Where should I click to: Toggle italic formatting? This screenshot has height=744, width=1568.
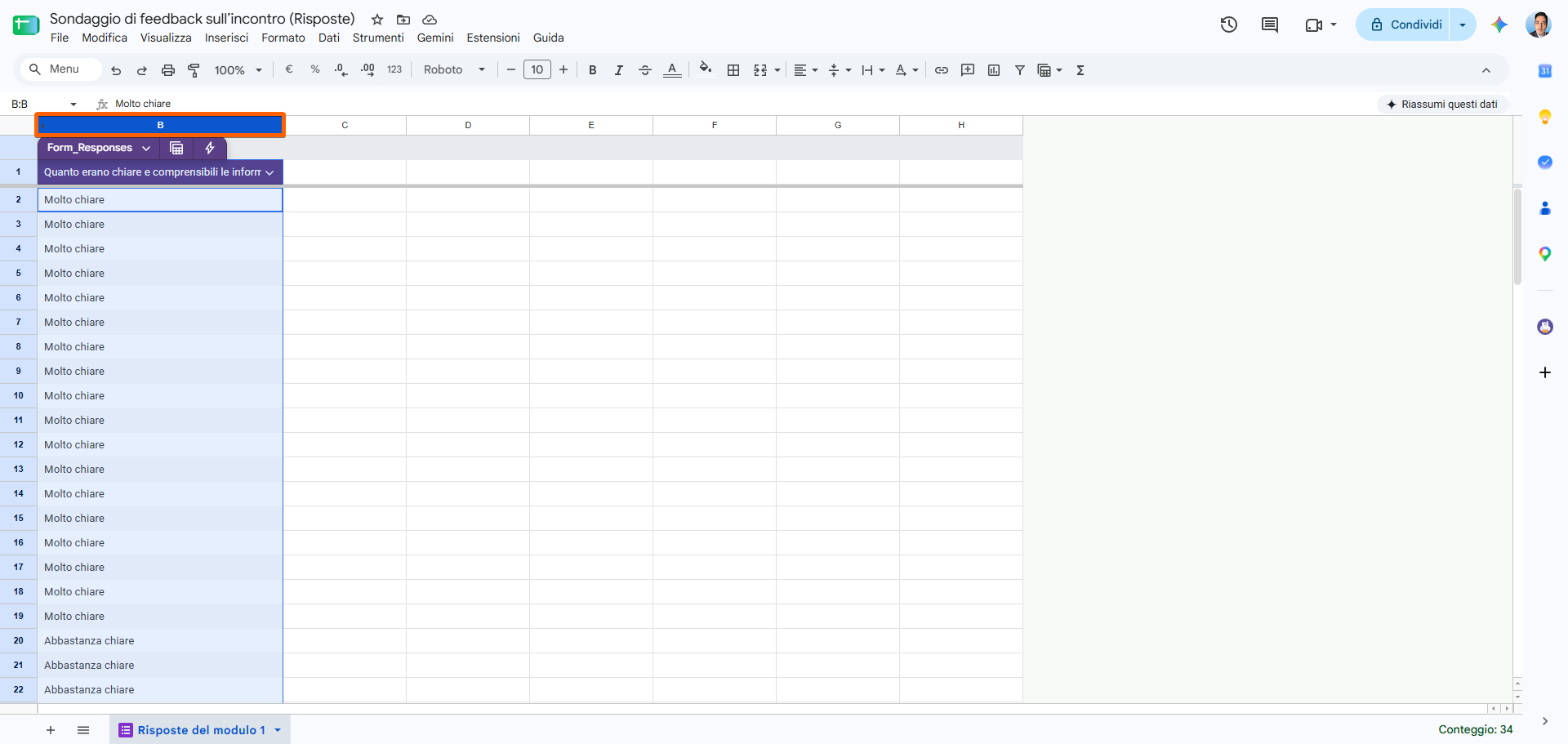point(619,70)
